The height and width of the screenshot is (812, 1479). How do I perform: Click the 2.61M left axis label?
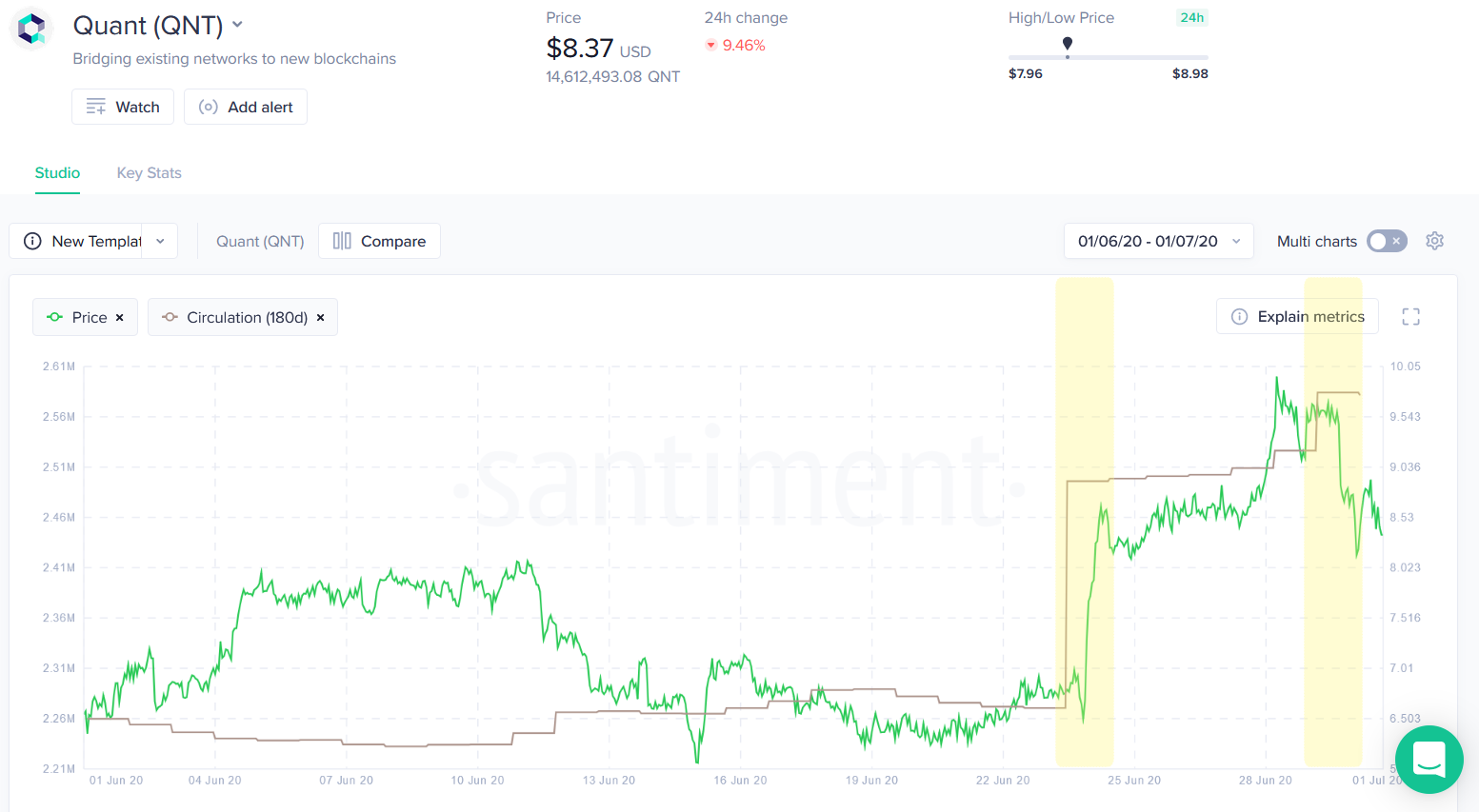[59, 366]
